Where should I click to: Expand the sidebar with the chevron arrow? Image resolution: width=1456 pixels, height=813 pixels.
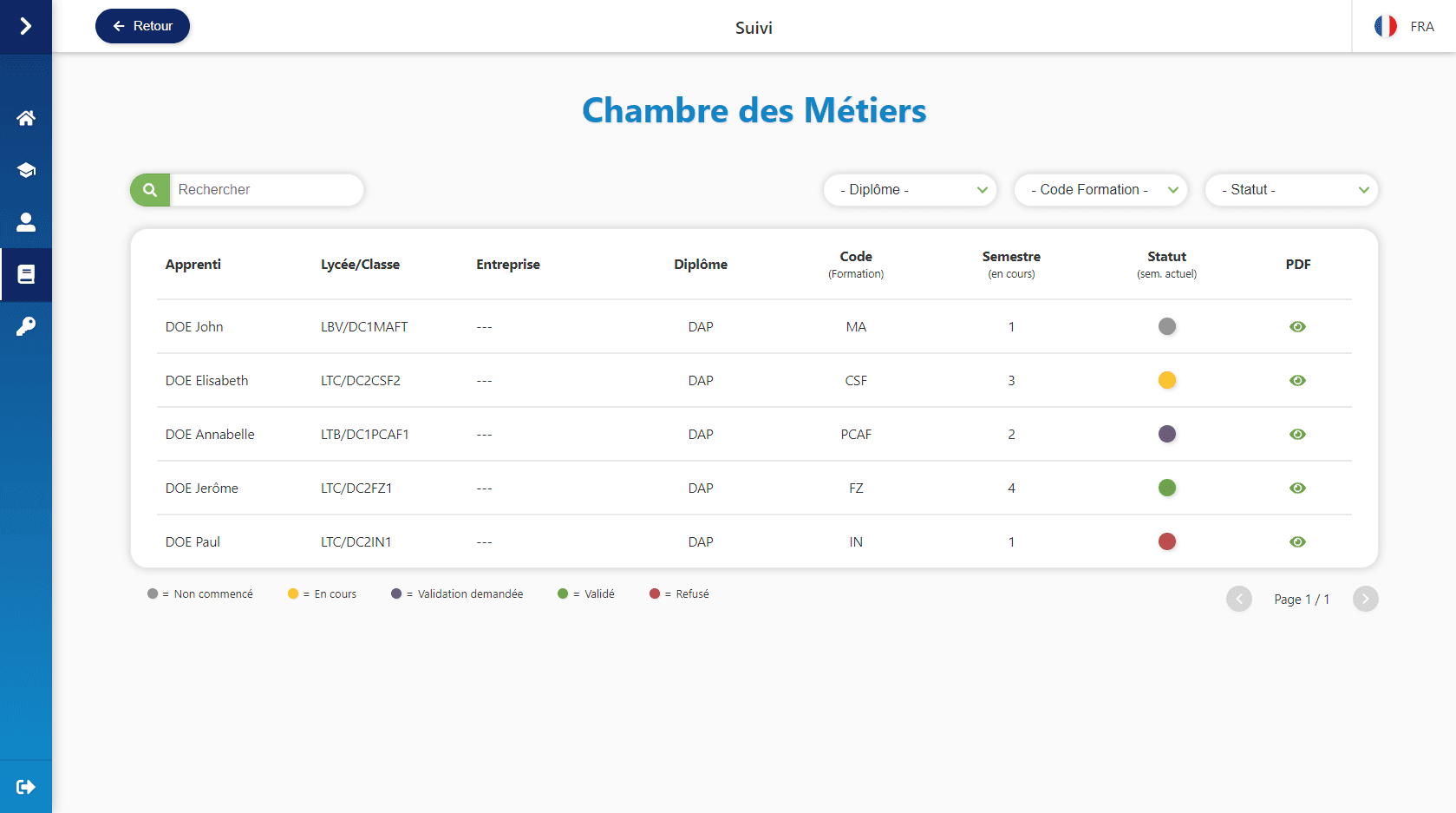point(26,27)
